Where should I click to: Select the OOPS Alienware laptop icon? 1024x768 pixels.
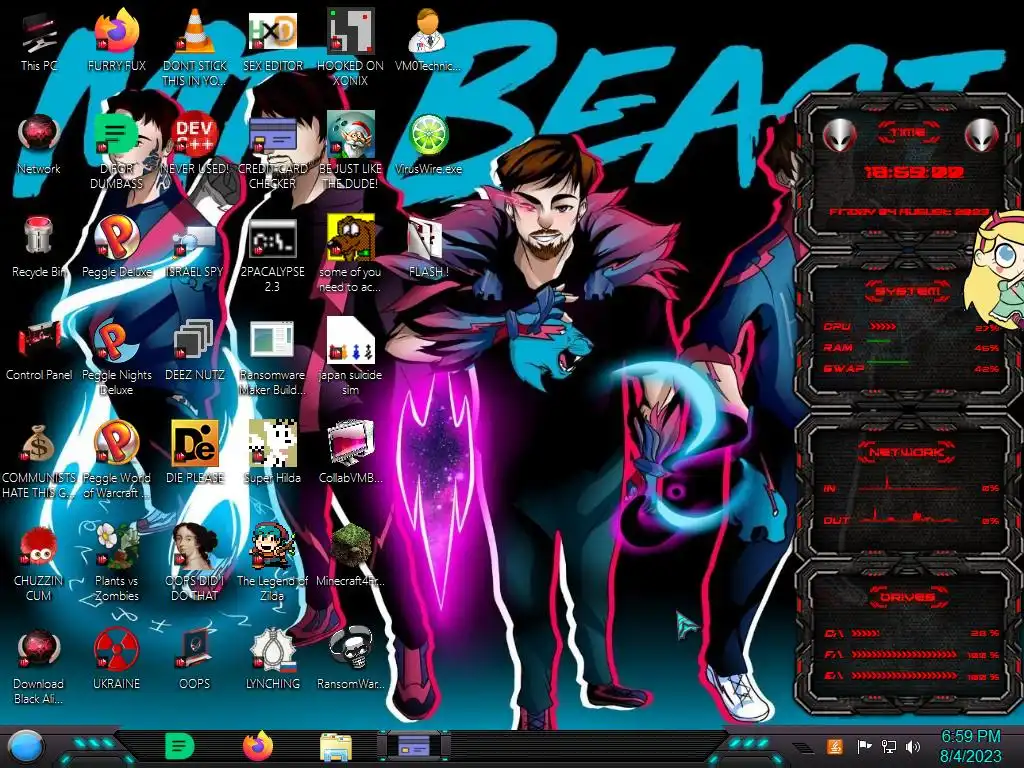[195, 660]
